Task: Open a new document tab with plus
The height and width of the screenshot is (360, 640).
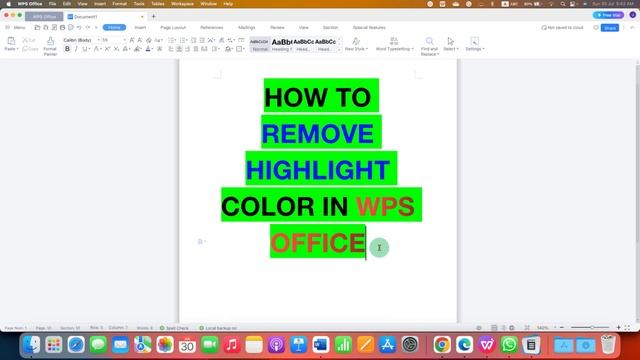Action: tap(153, 16)
